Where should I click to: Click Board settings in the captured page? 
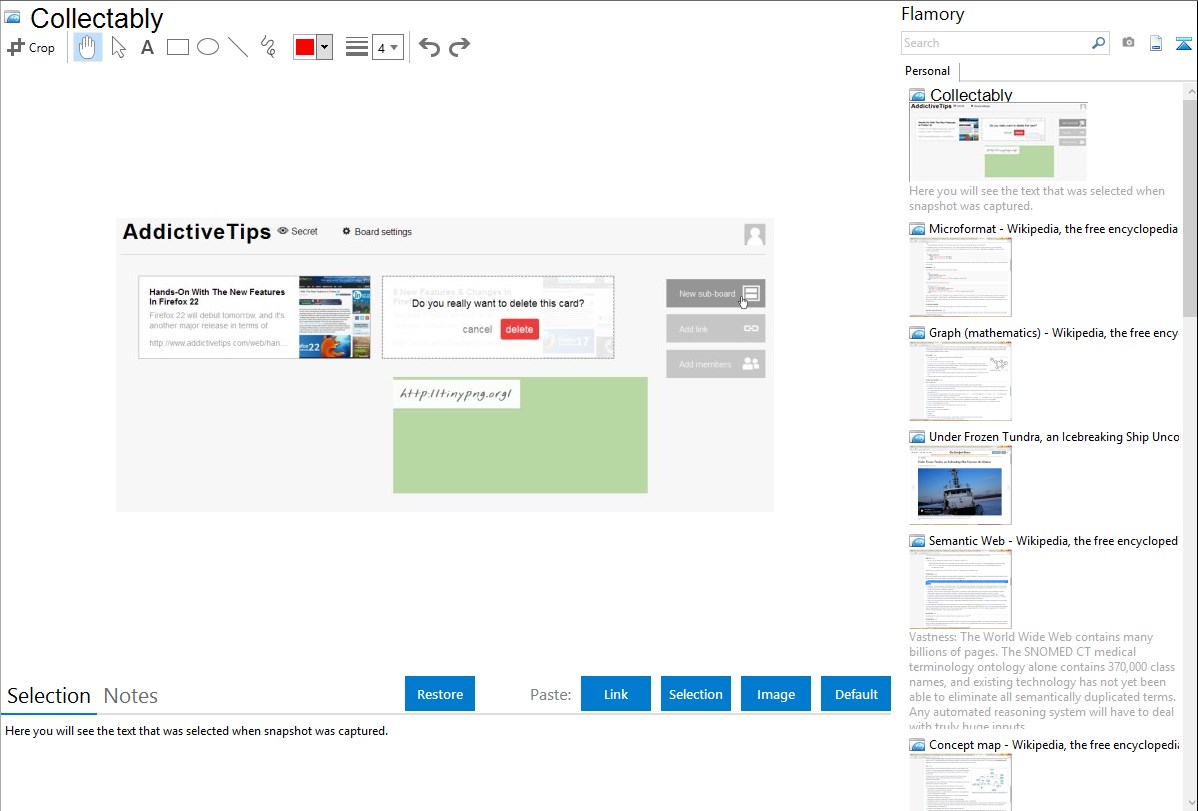click(x=377, y=232)
